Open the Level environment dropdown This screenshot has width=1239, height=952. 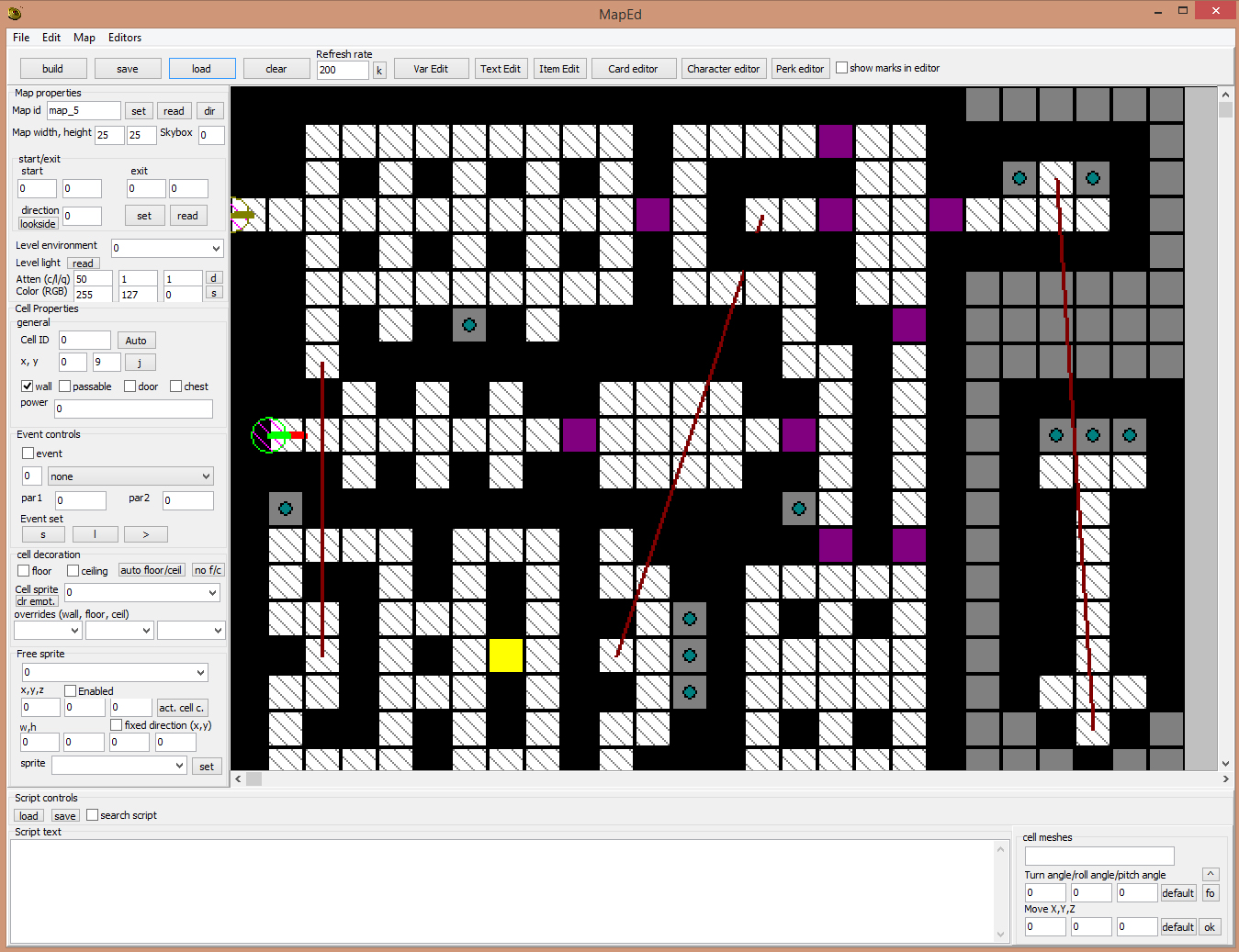pos(167,248)
